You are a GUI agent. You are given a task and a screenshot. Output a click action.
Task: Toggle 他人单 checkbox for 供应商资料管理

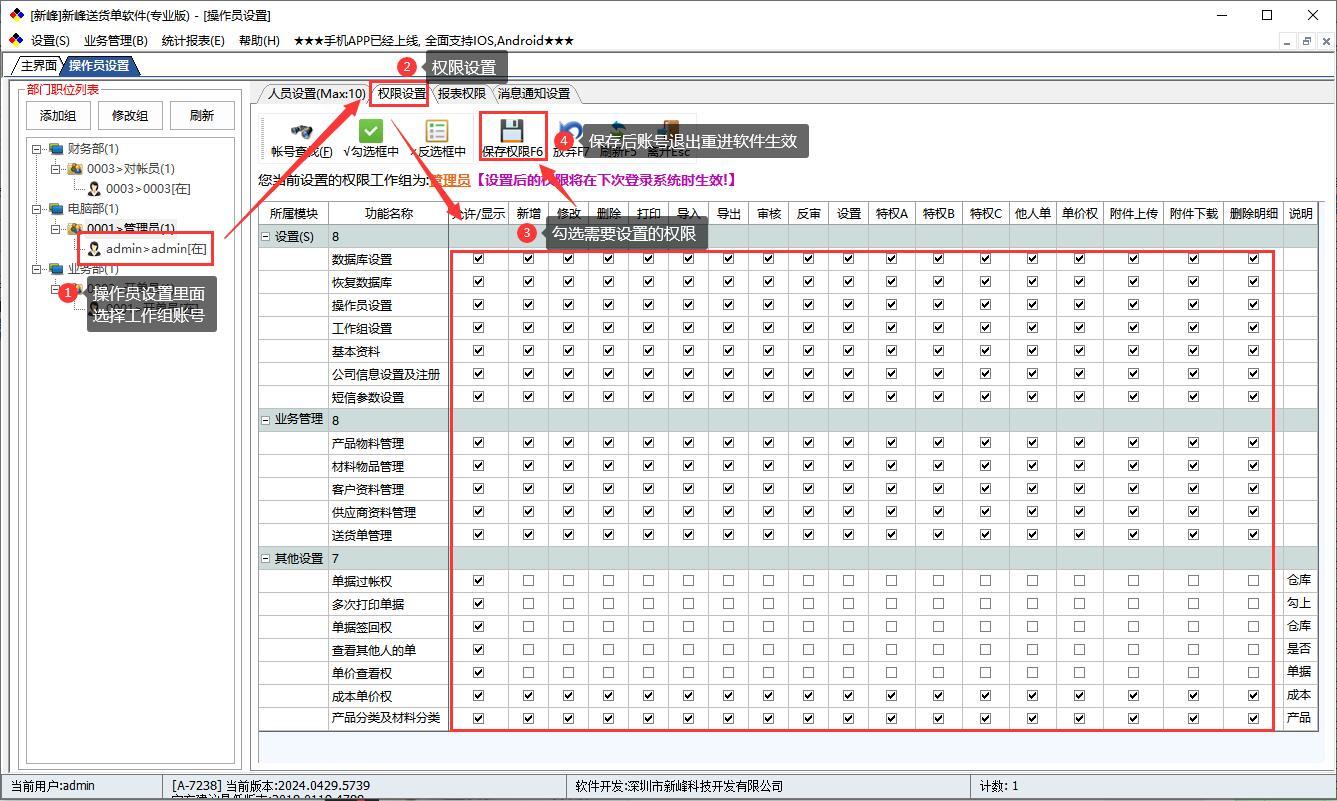pyautogui.click(x=1032, y=511)
